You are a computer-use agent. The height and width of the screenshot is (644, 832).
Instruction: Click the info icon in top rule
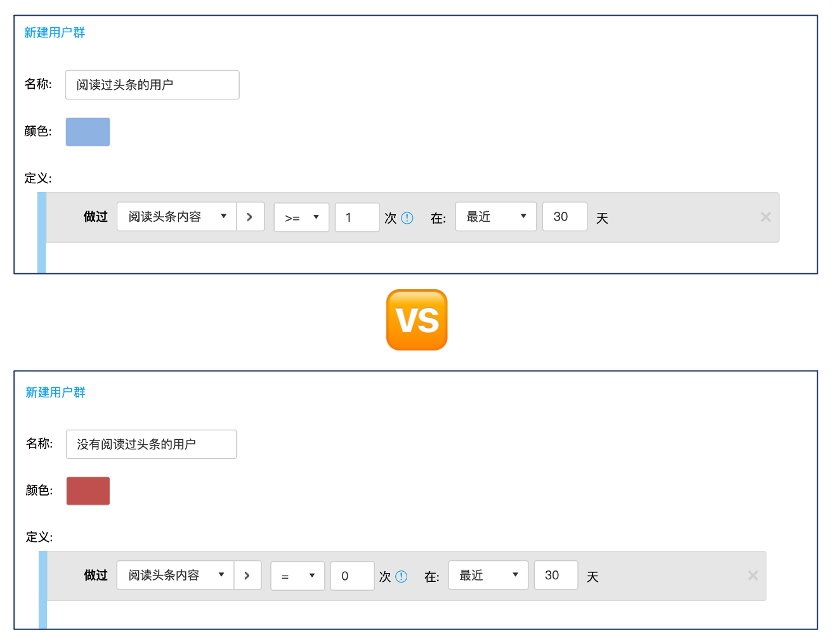[407, 217]
